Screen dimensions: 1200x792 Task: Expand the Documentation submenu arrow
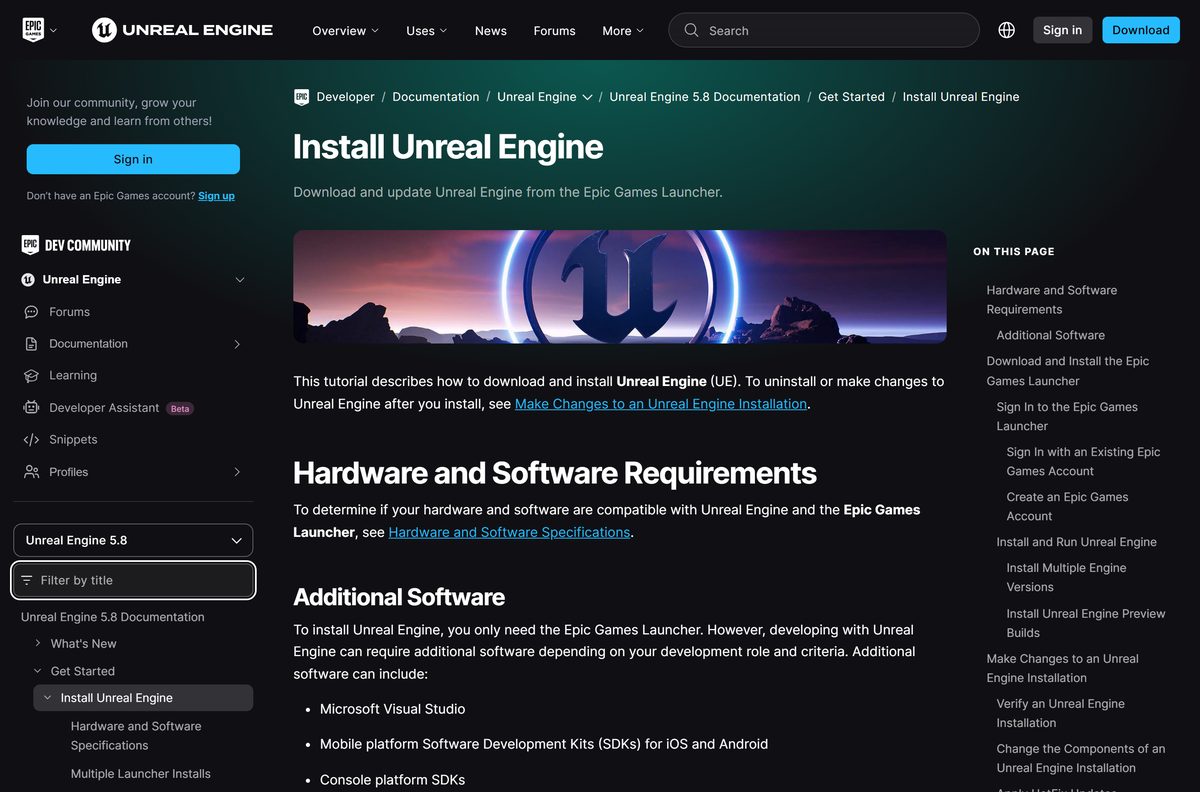237,344
